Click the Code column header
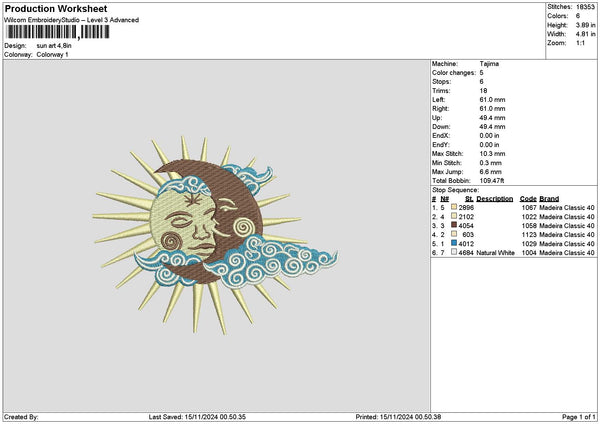Viewport: 600px width, 424px height. click(528, 199)
